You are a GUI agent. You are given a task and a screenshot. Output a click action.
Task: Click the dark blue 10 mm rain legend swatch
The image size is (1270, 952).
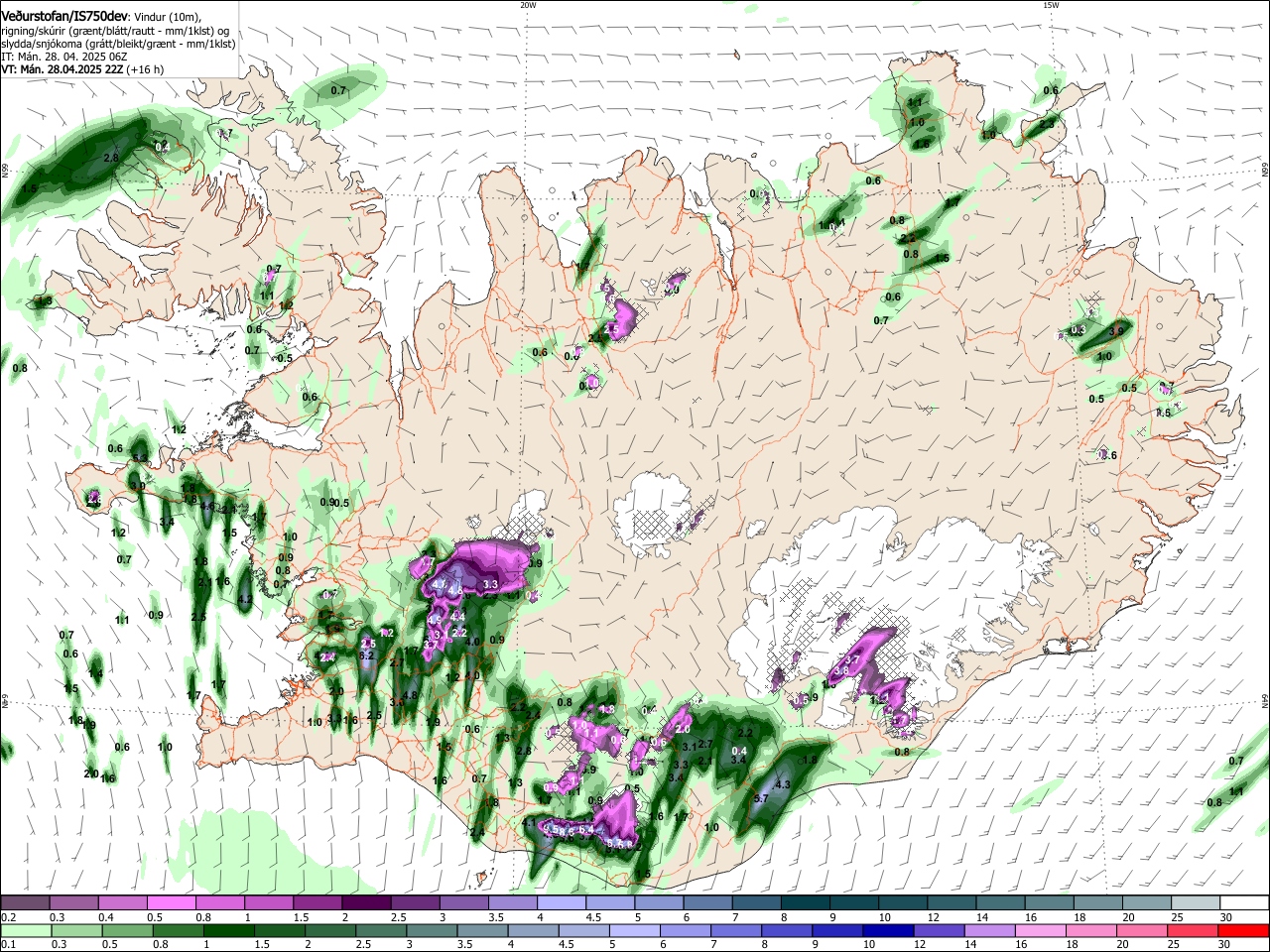click(x=886, y=930)
